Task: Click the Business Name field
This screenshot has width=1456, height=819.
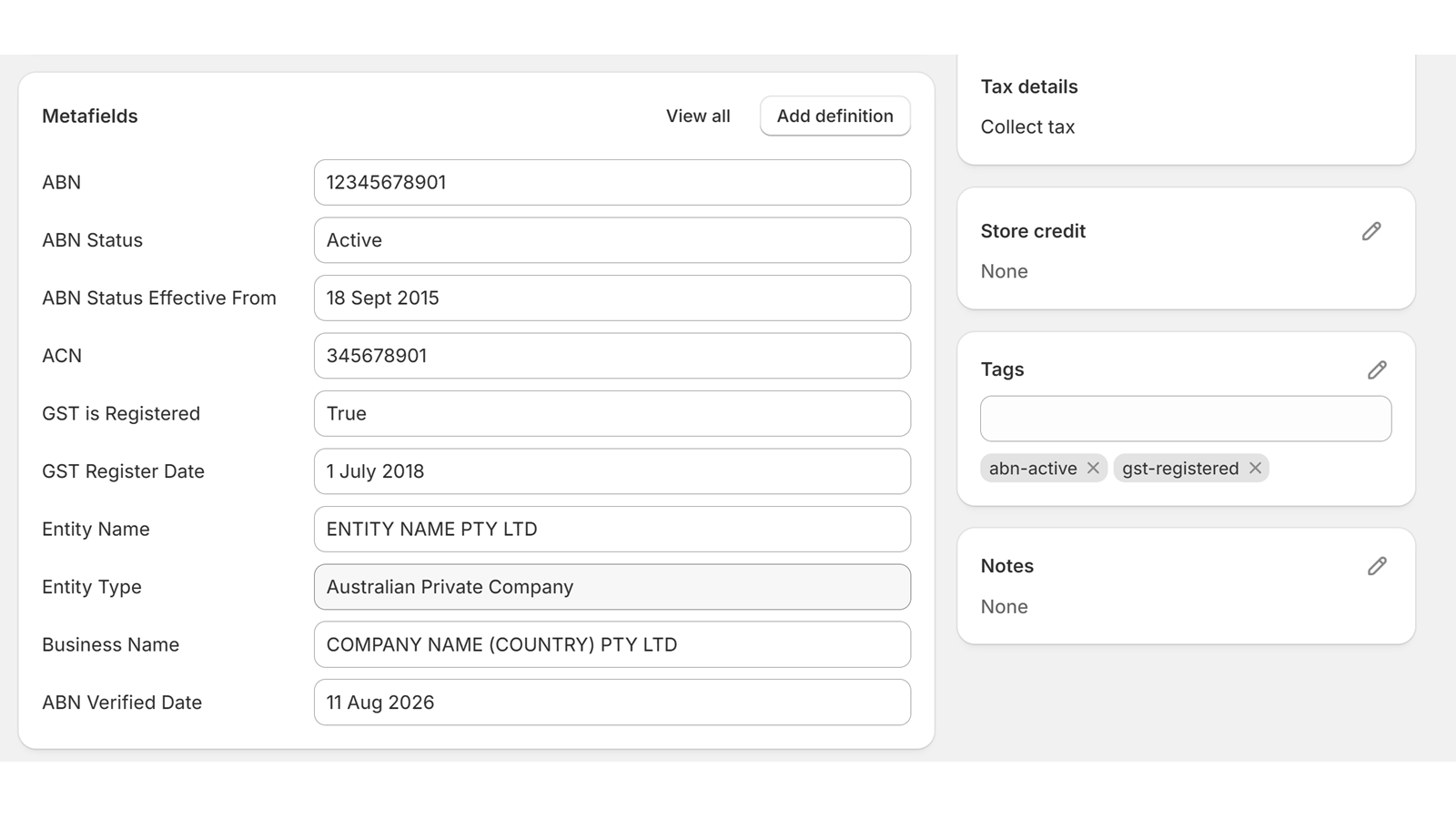Action: (612, 644)
